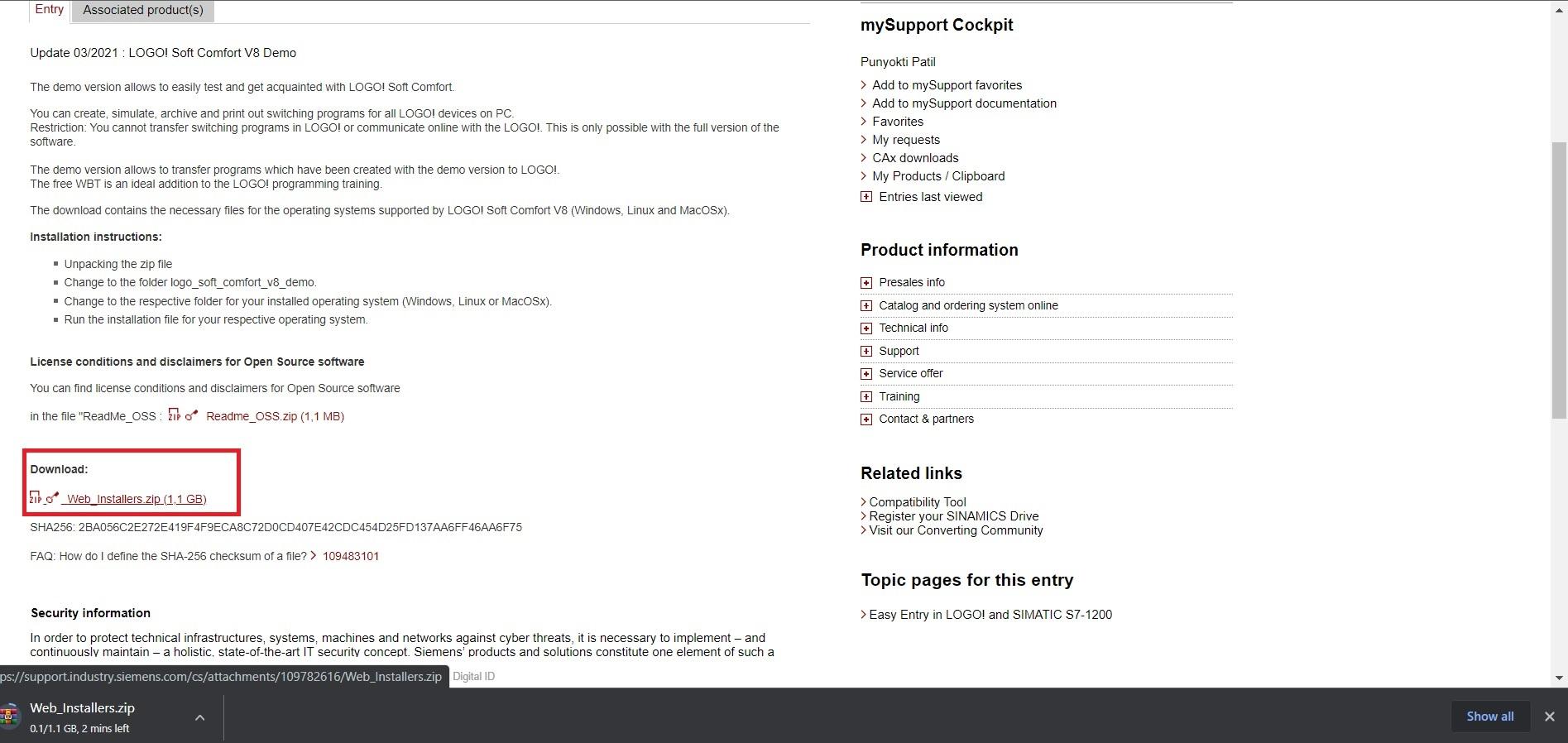Expand Technical info section
Image resolution: width=1568 pixels, height=743 pixels.
pos(866,328)
